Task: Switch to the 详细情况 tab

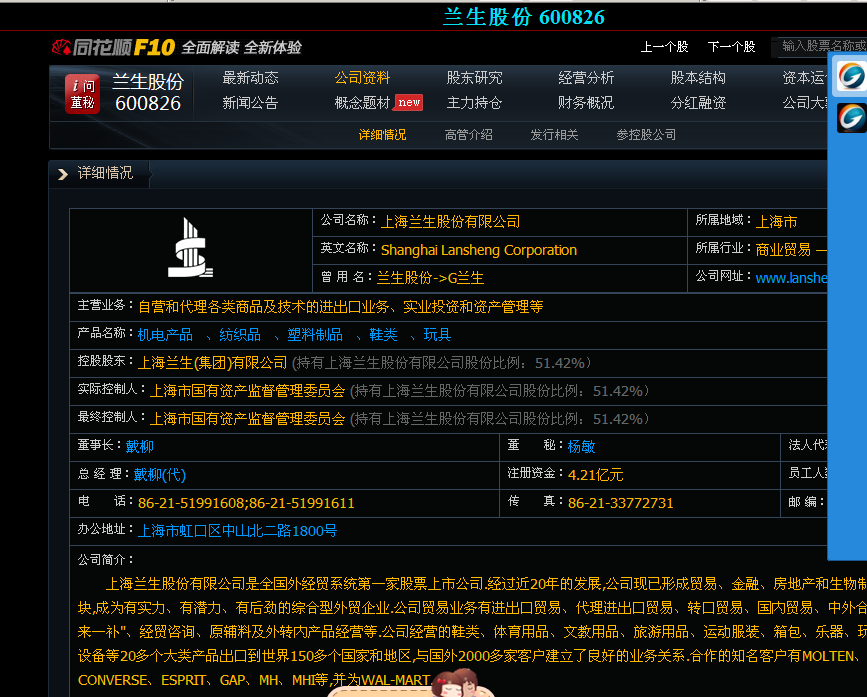Action: 383,135
